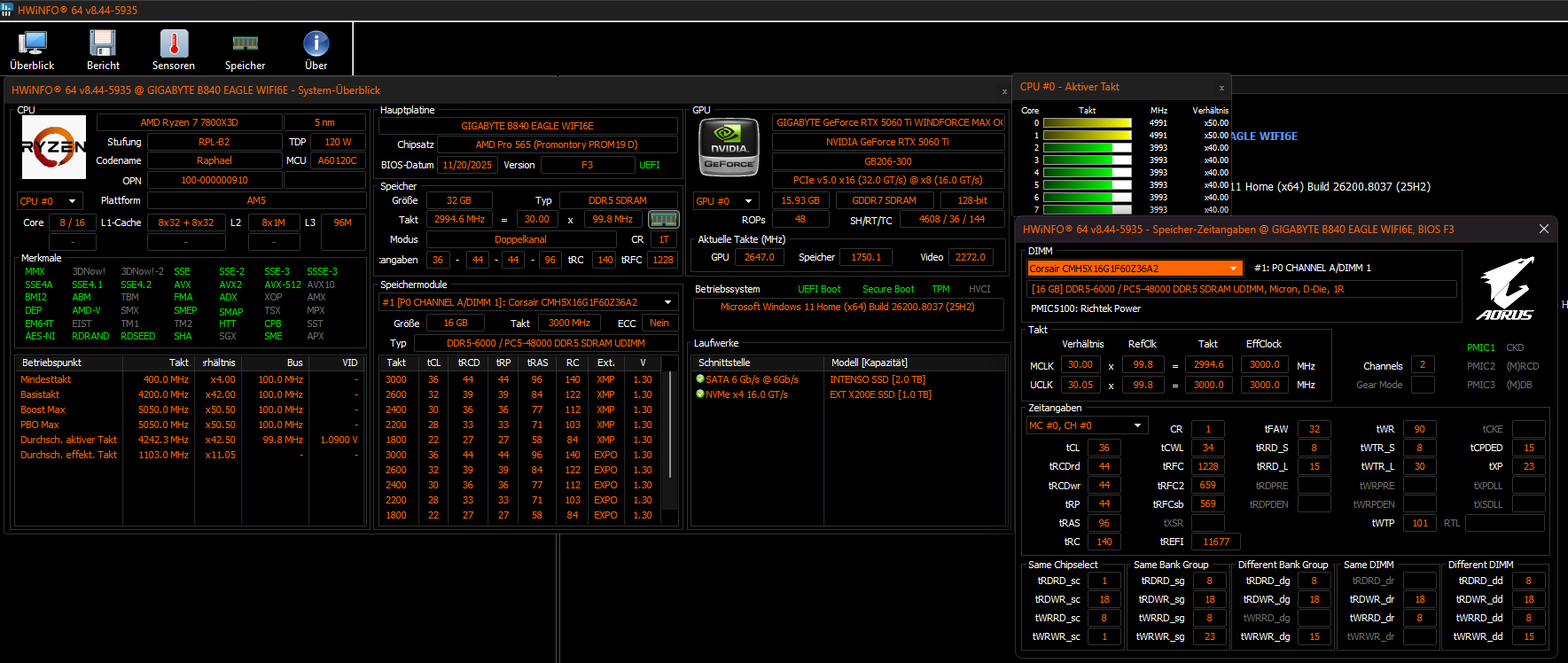The height and width of the screenshot is (663, 1568).
Task: Click the INTENSO SSD [2.0 TB] drive entry
Action: coord(878,379)
